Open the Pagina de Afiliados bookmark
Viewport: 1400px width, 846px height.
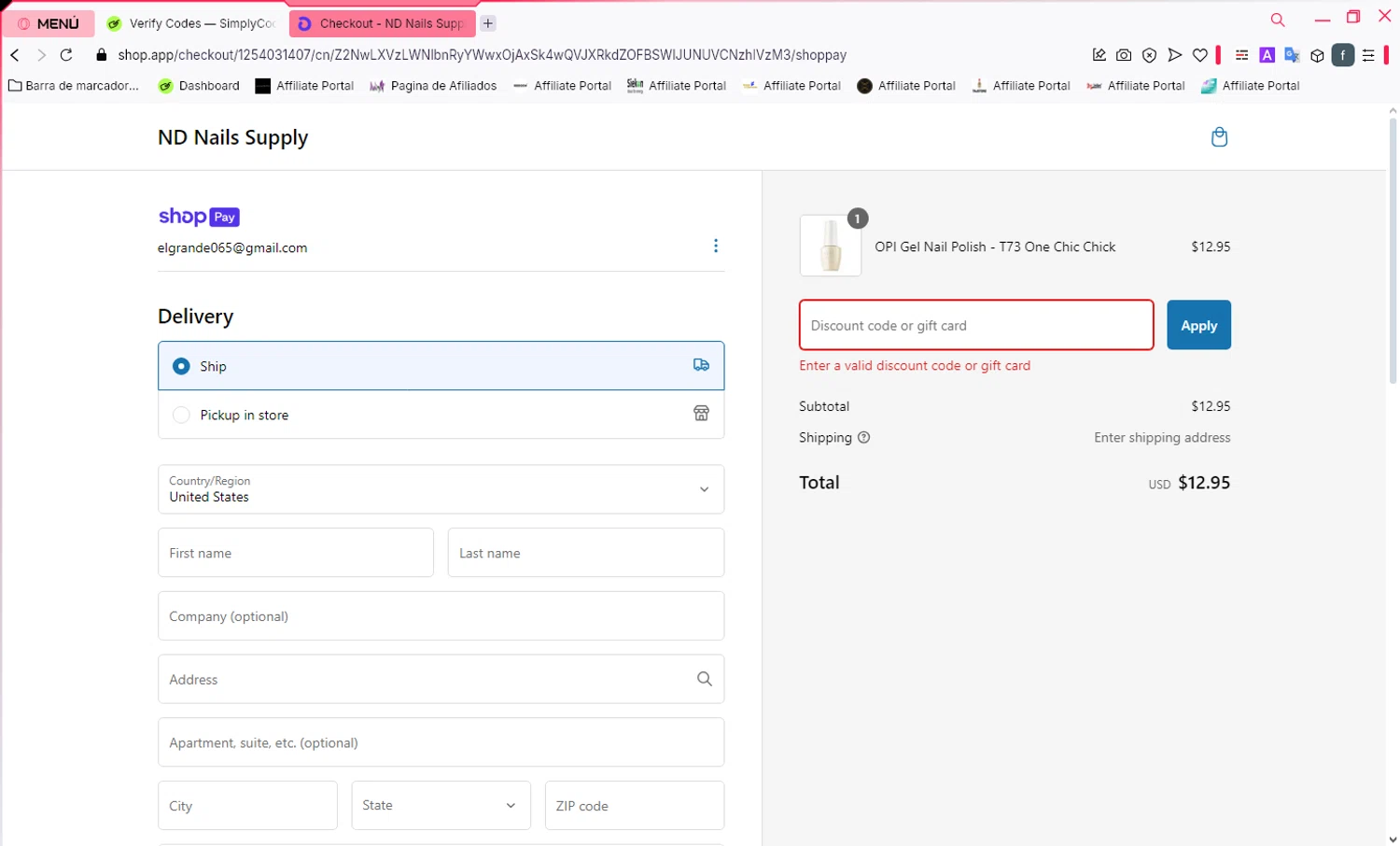coord(433,86)
